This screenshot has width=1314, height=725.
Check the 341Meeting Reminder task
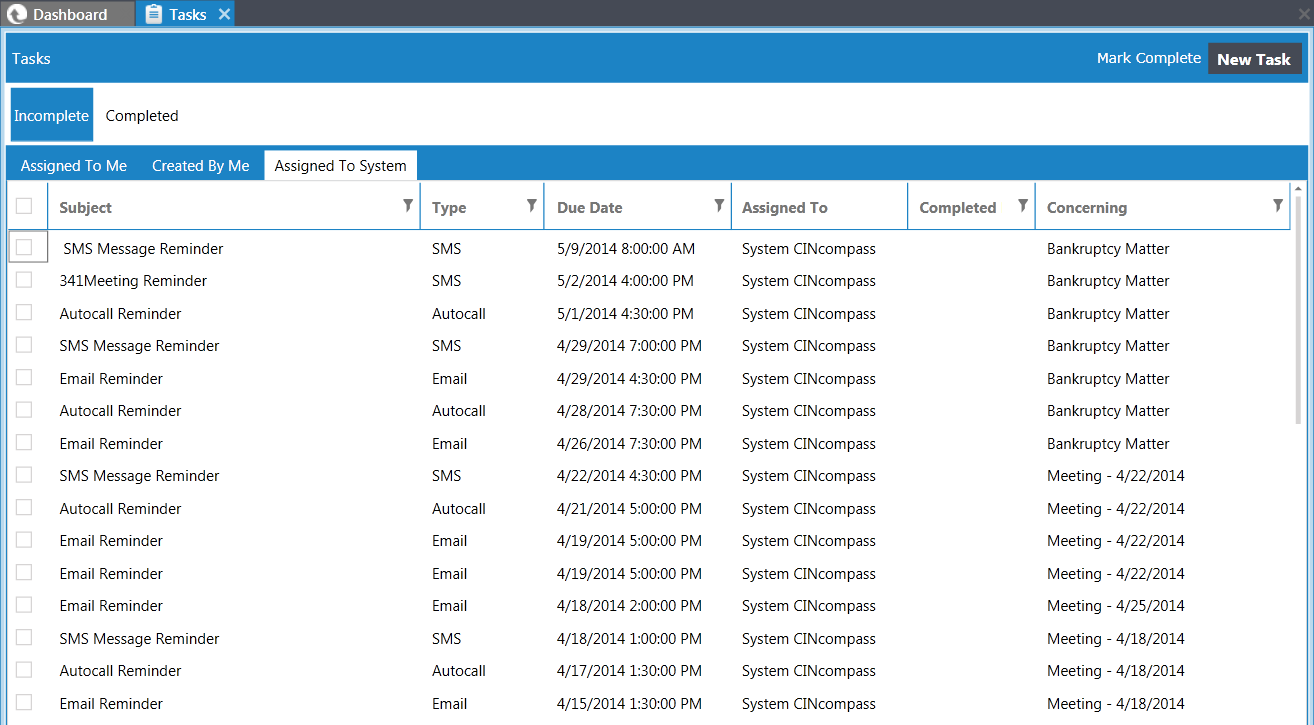click(x=23, y=280)
